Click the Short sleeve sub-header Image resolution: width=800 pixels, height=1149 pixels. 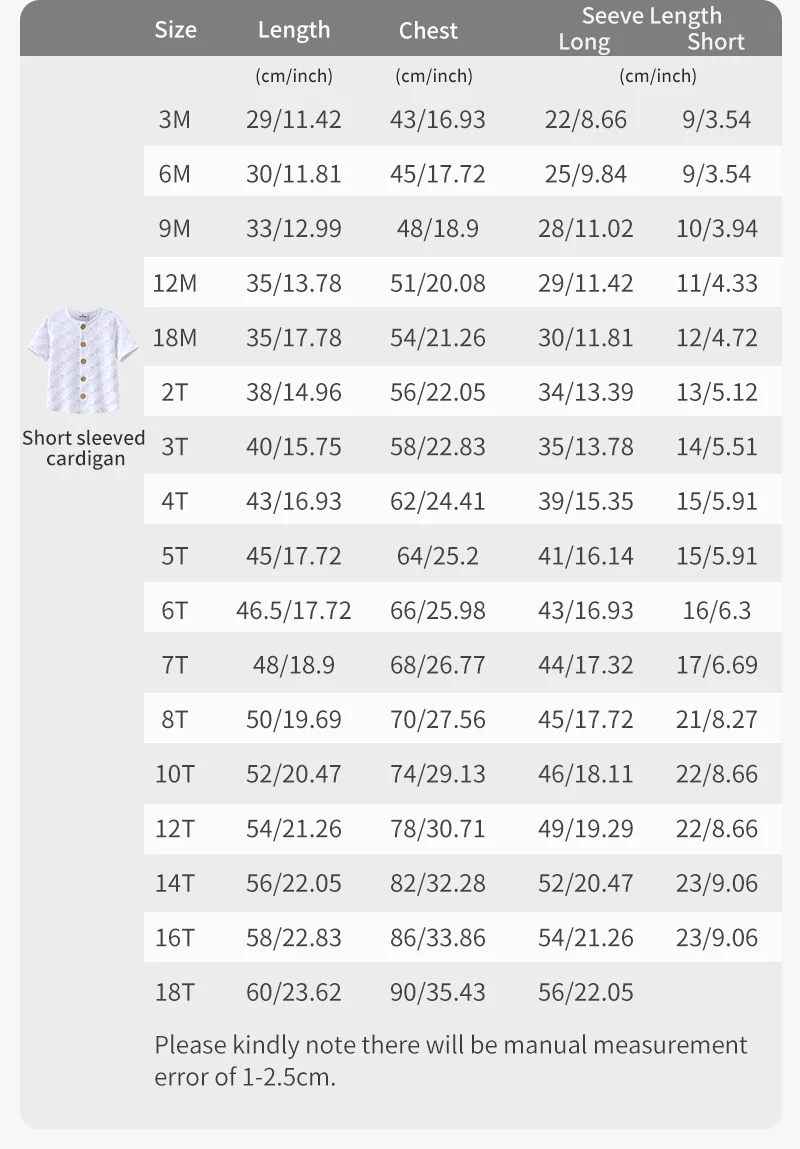pos(716,42)
